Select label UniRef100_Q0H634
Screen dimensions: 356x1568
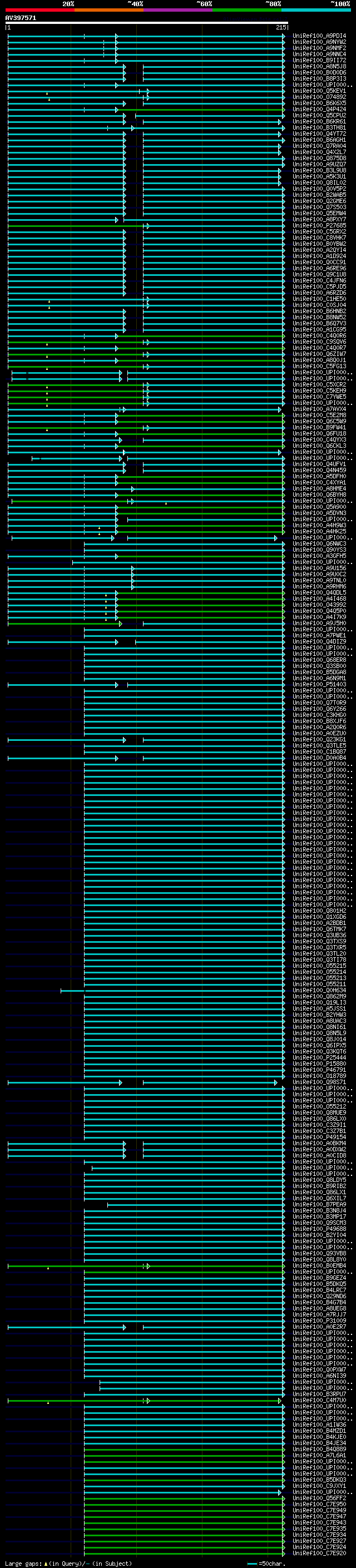pyautogui.click(x=319, y=990)
